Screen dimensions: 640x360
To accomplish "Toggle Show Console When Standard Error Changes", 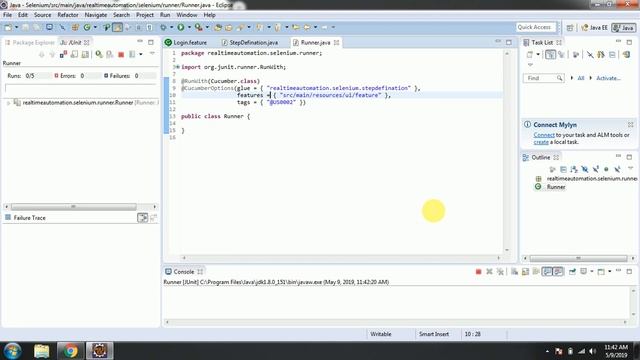I will (x=558, y=271).
